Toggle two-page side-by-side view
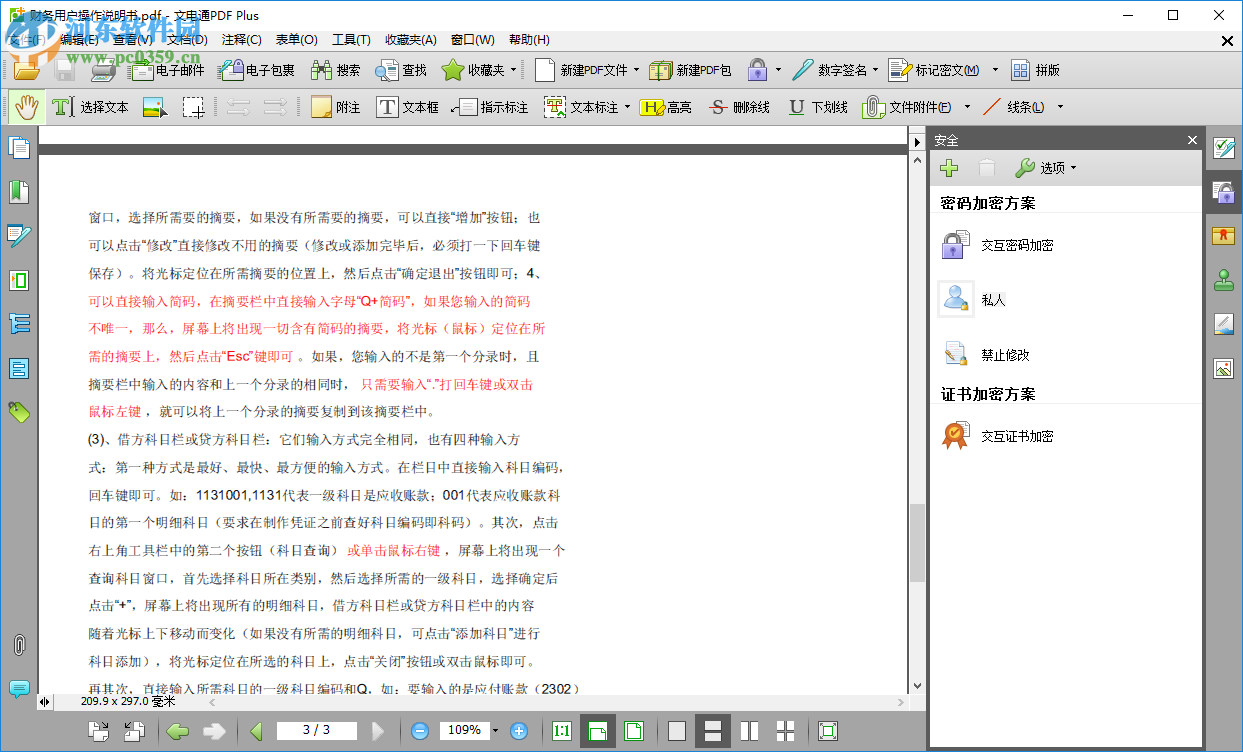 point(749,731)
